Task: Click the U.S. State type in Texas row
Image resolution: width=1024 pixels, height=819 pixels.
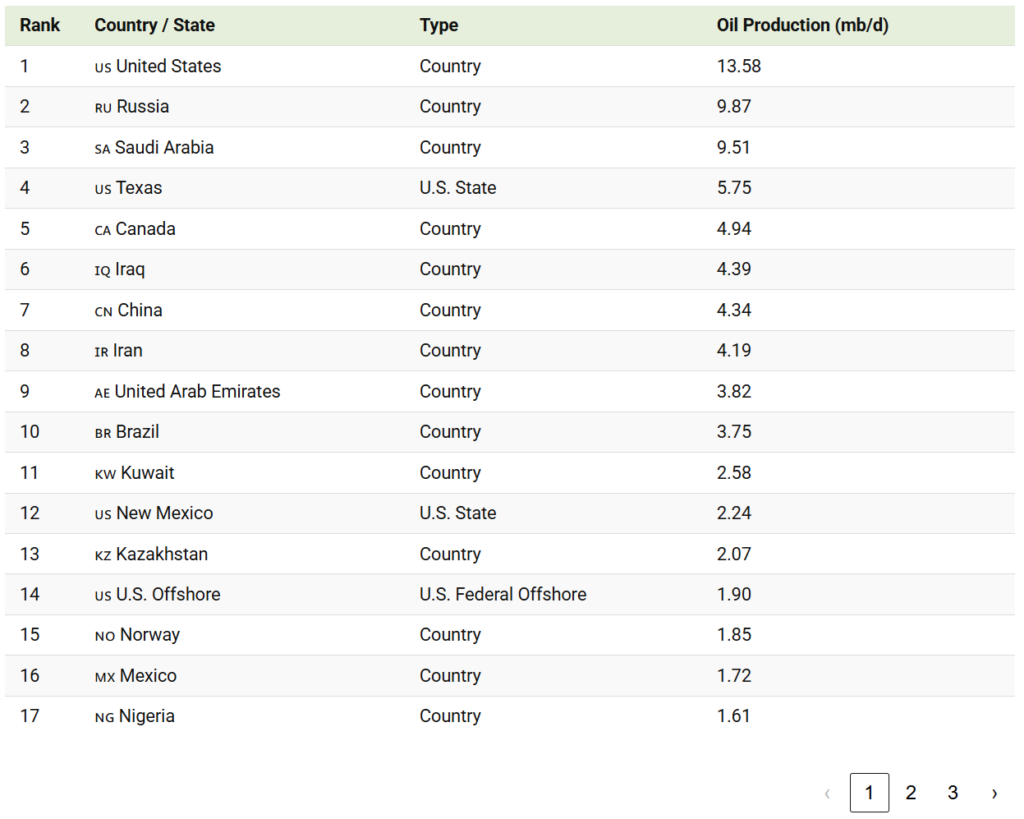Action: click(458, 188)
